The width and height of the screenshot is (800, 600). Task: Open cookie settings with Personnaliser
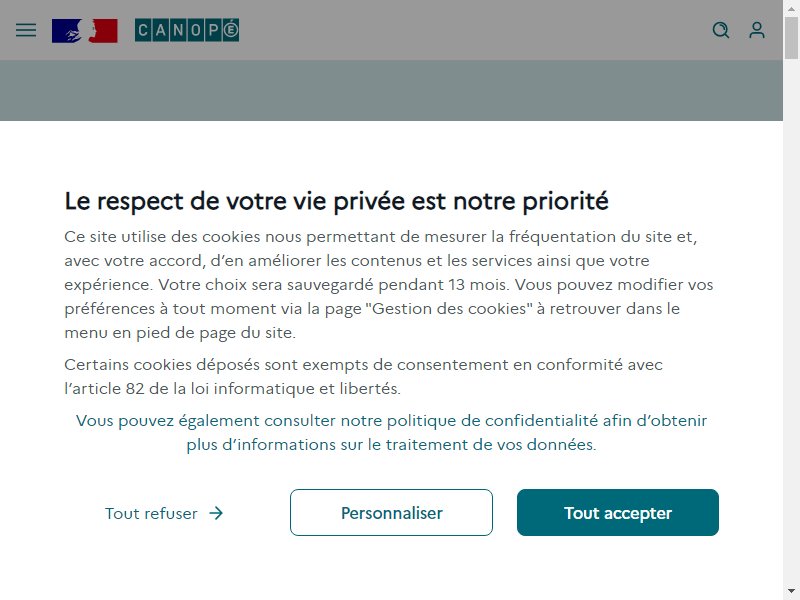(391, 513)
